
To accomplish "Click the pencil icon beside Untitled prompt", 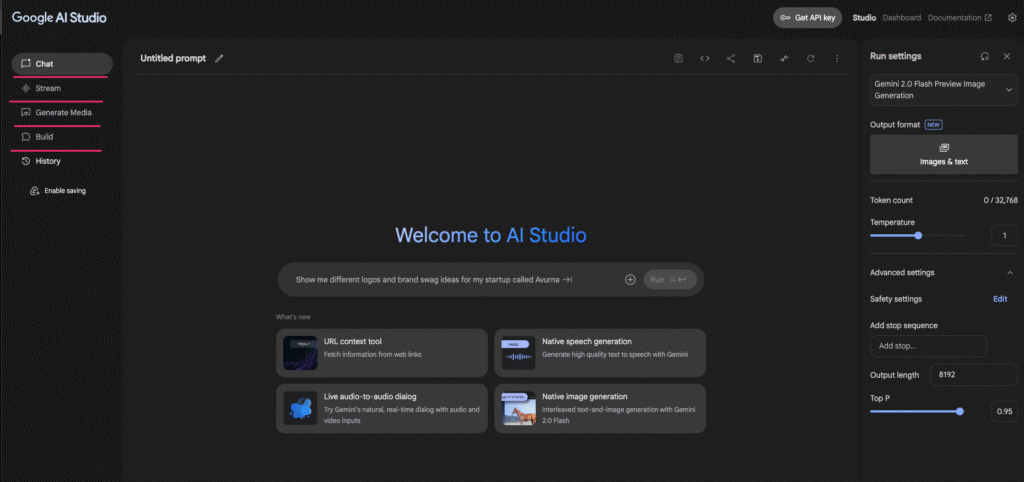I will tap(219, 59).
